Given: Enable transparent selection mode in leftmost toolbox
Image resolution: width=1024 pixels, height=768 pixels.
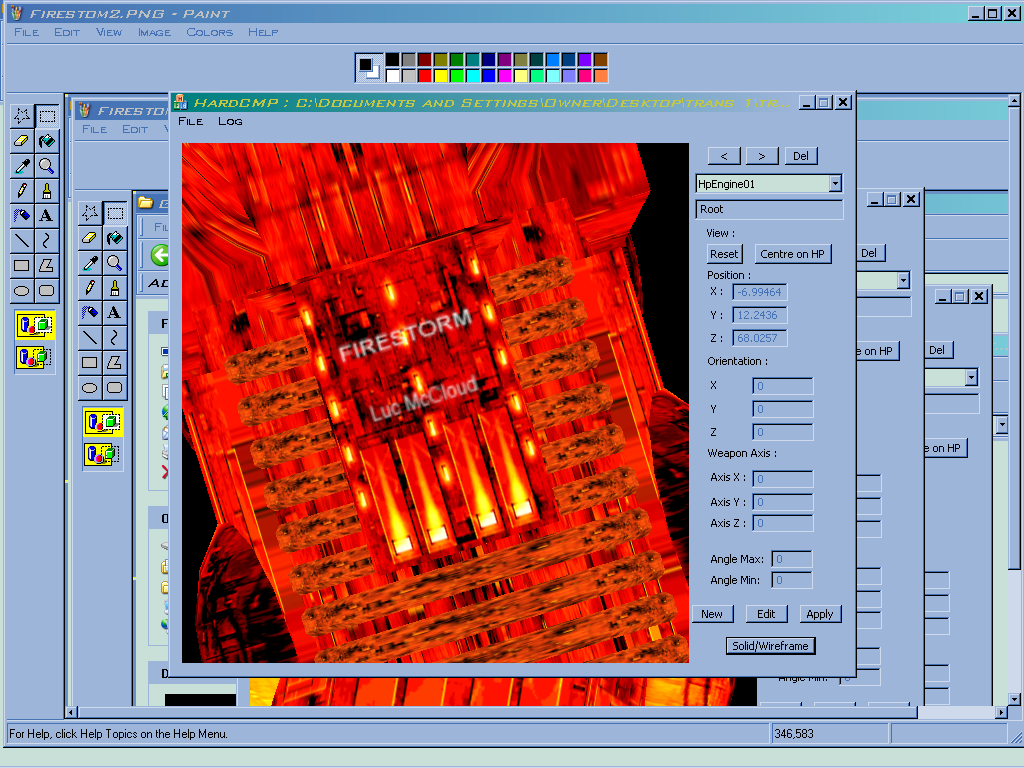Looking at the screenshot, I should pos(35,357).
